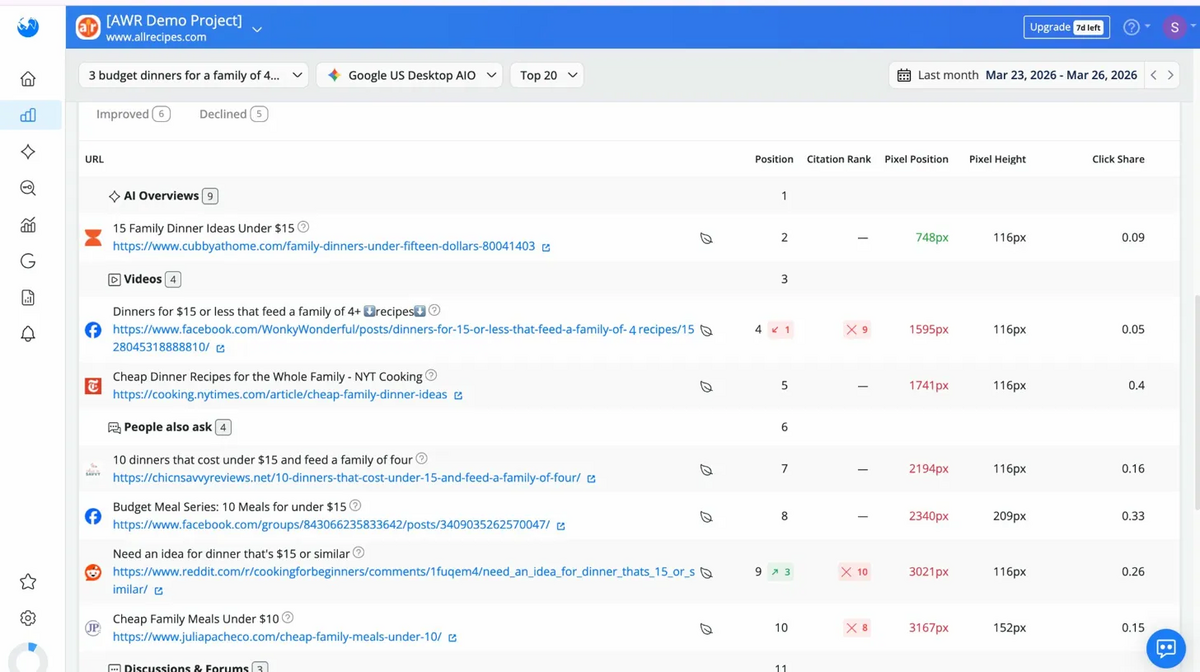Open external link icon for nytimes URL
The width and height of the screenshot is (1200, 672).
(458, 395)
